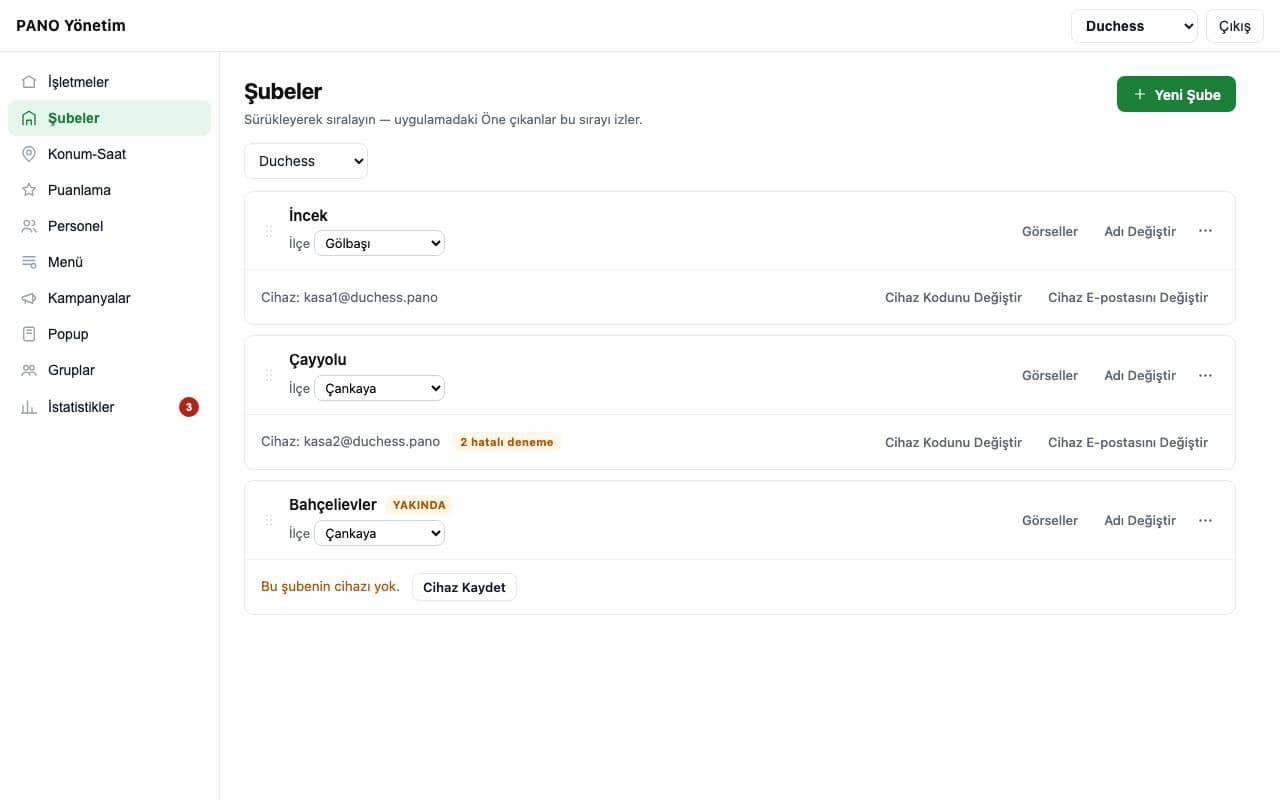Click the Yeni Şube button
The height and width of the screenshot is (800, 1280).
point(1176,94)
